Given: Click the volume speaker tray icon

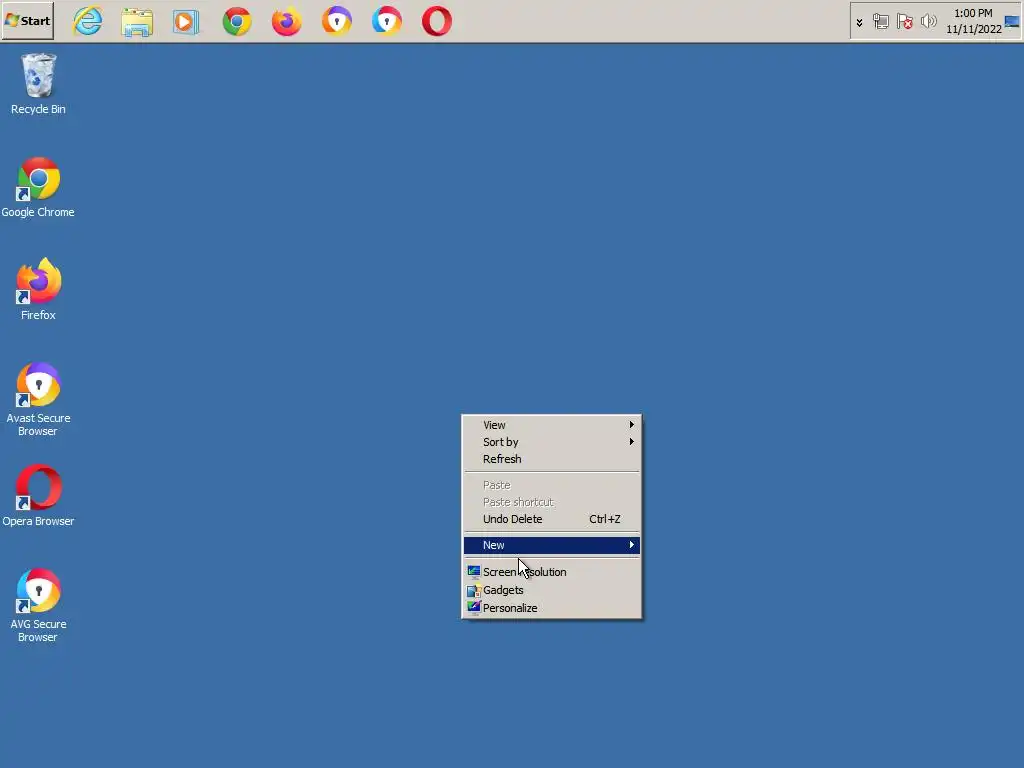Looking at the screenshot, I should (x=928, y=22).
